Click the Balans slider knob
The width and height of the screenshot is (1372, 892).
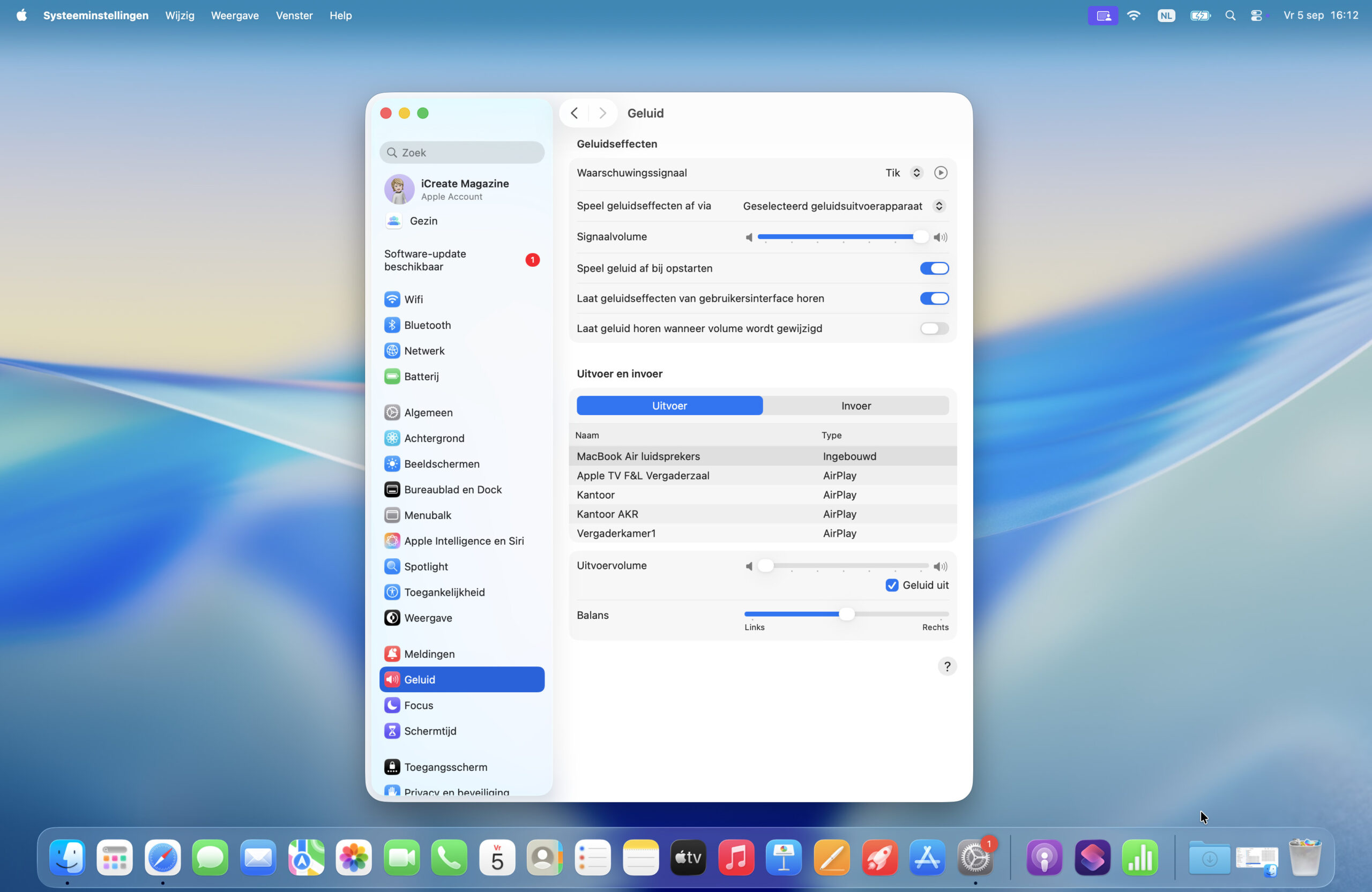point(846,614)
